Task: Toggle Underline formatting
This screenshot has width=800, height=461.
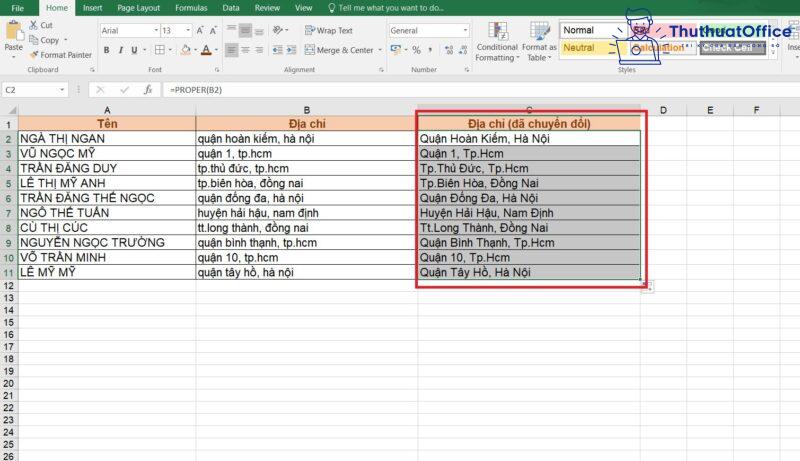Action: [134, 50]
